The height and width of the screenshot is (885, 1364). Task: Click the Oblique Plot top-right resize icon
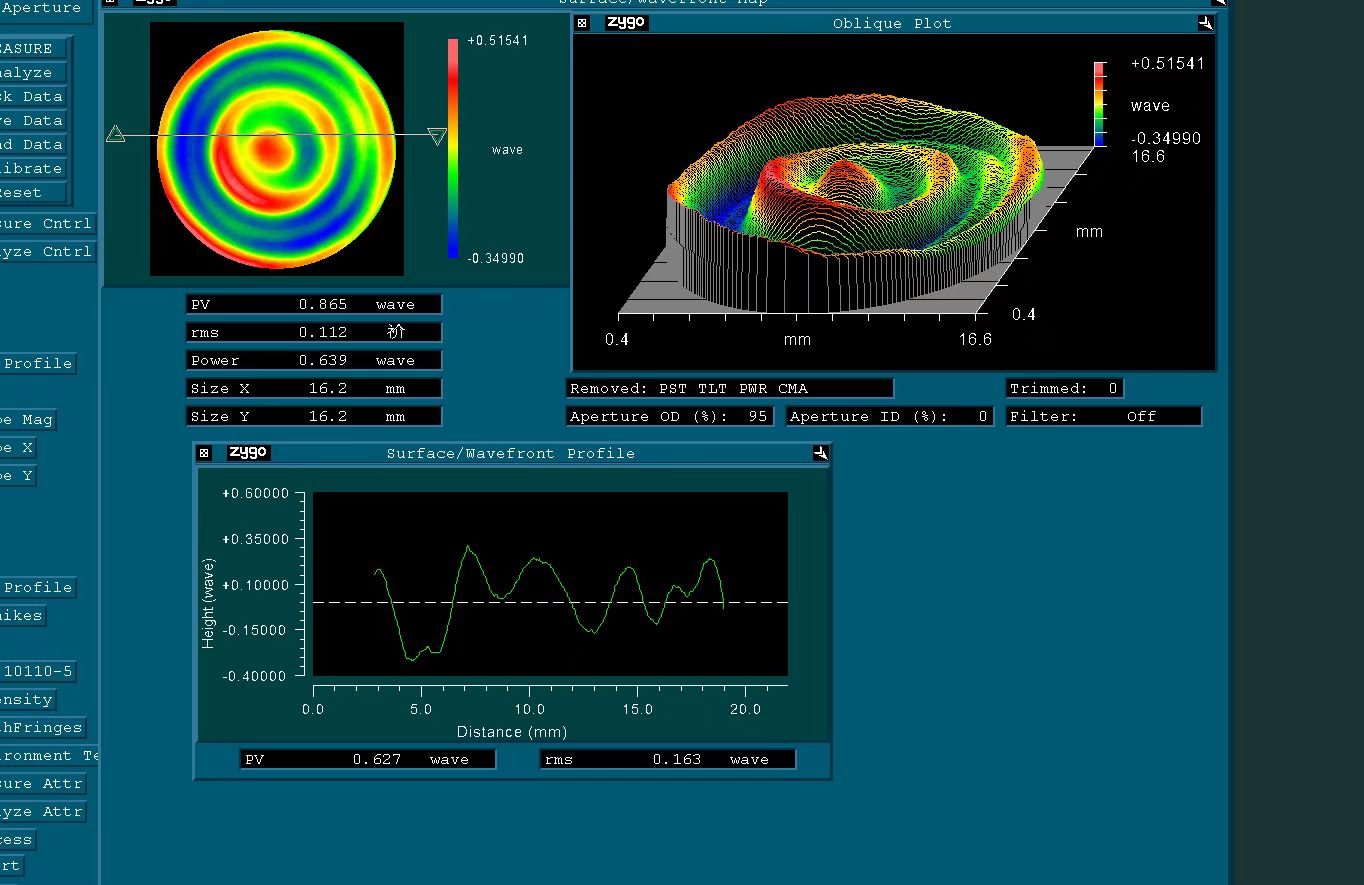[1205, 23]
